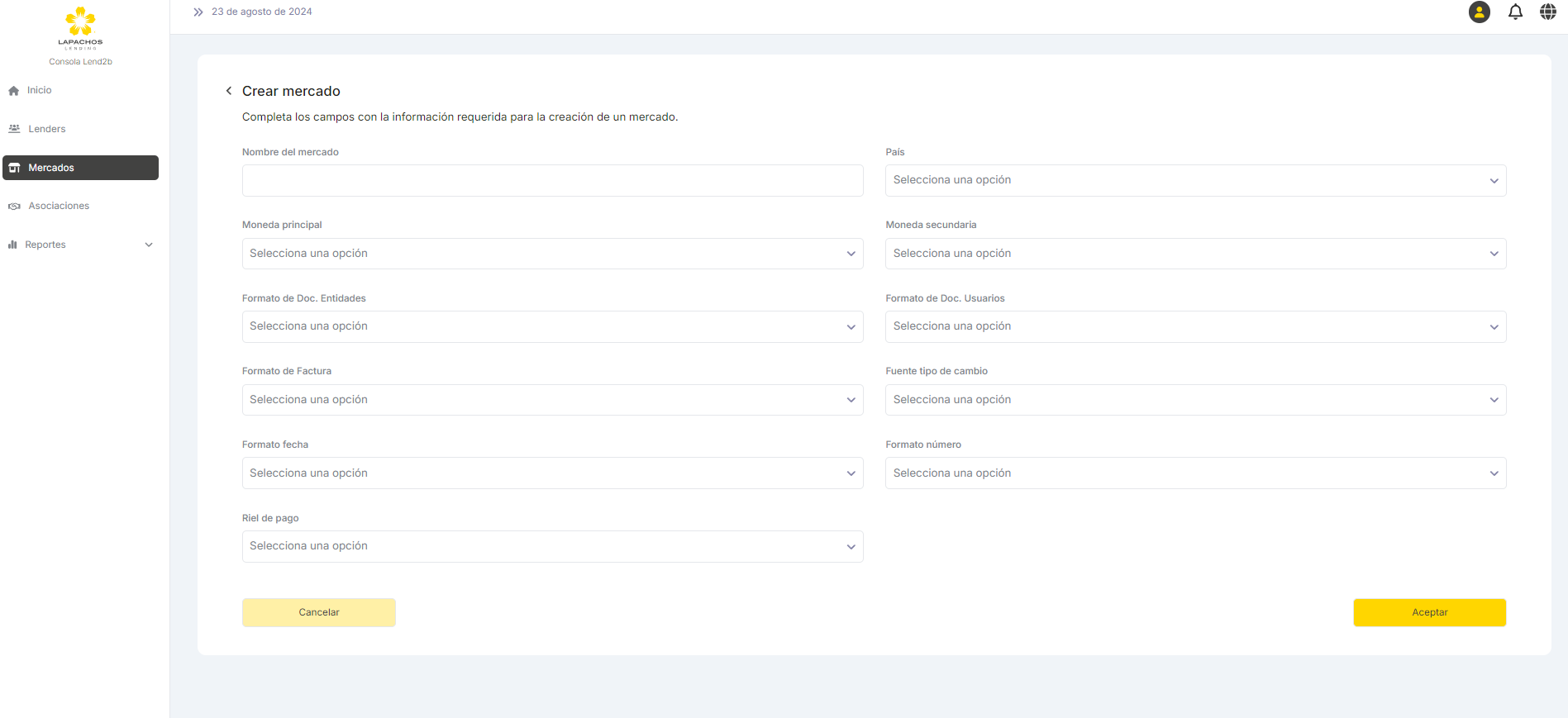
Task: Focus the Nombre del mercado text field
Action: [x=552, y=180]
